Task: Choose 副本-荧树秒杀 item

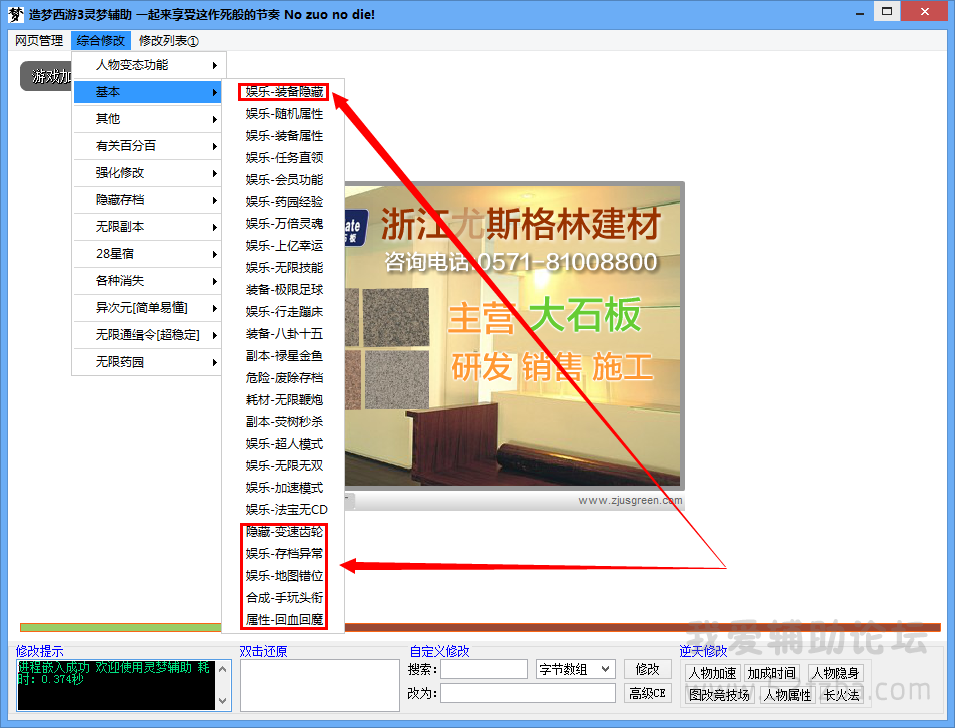Action: (x=284, y=422)
